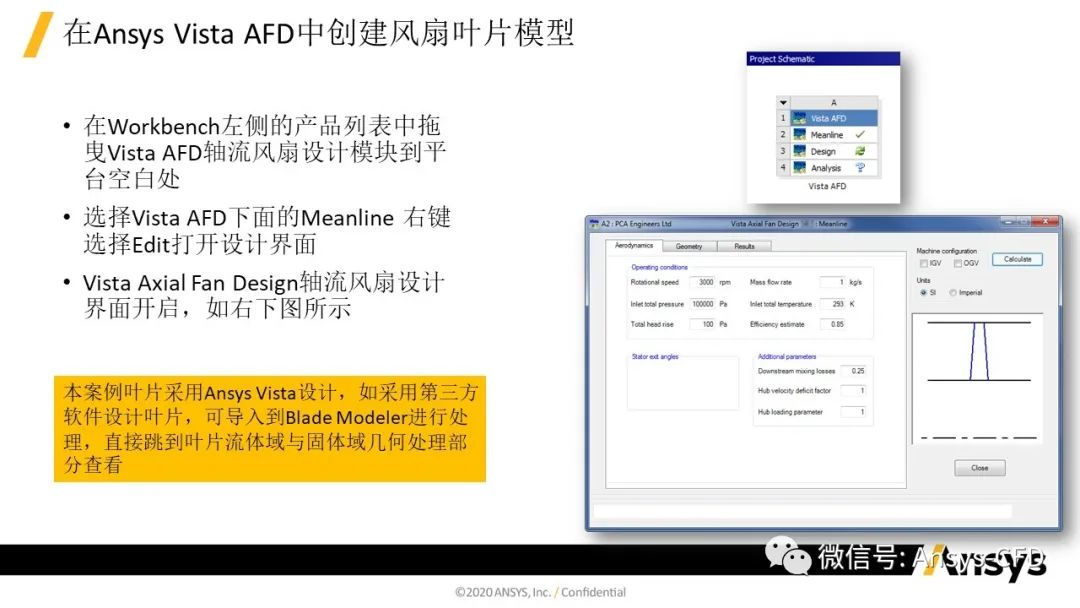Click the yellow note box about Blade Modeler
Viewport: 1080px width, 608px height.
coord(270,428)
